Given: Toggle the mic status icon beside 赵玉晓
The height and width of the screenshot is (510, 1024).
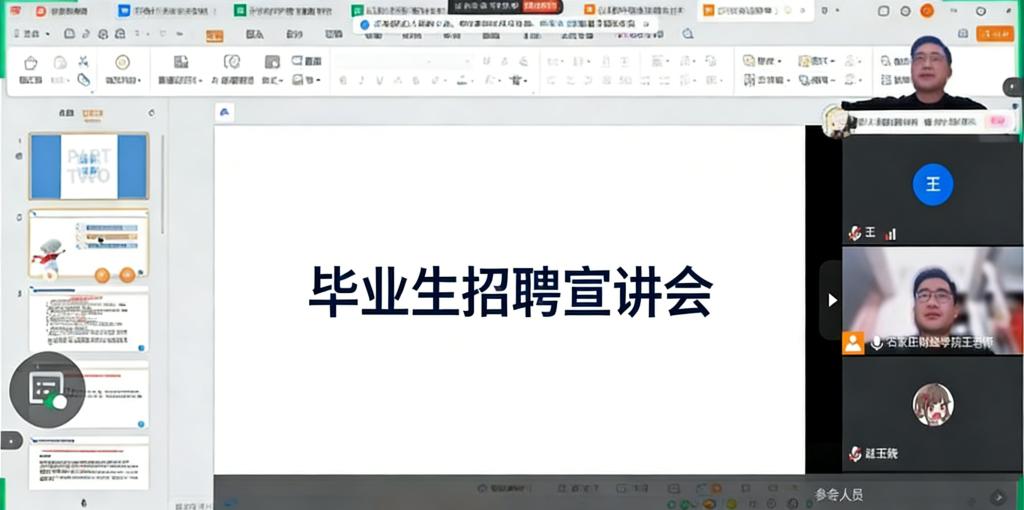Looking at the screenshot, I should (x=855, y=454).
